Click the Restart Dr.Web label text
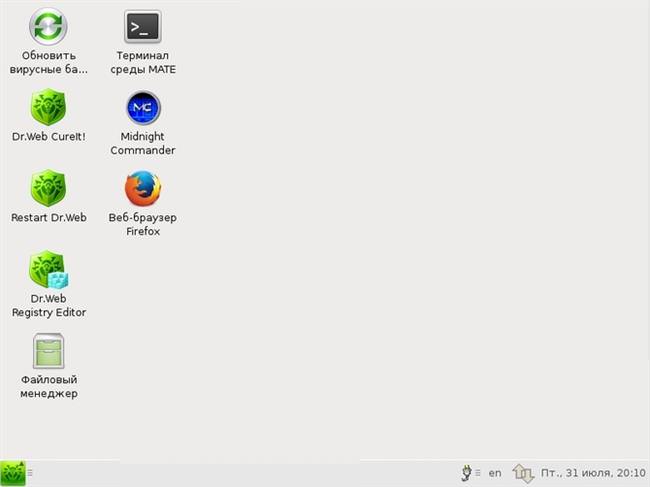 point(49,218)
